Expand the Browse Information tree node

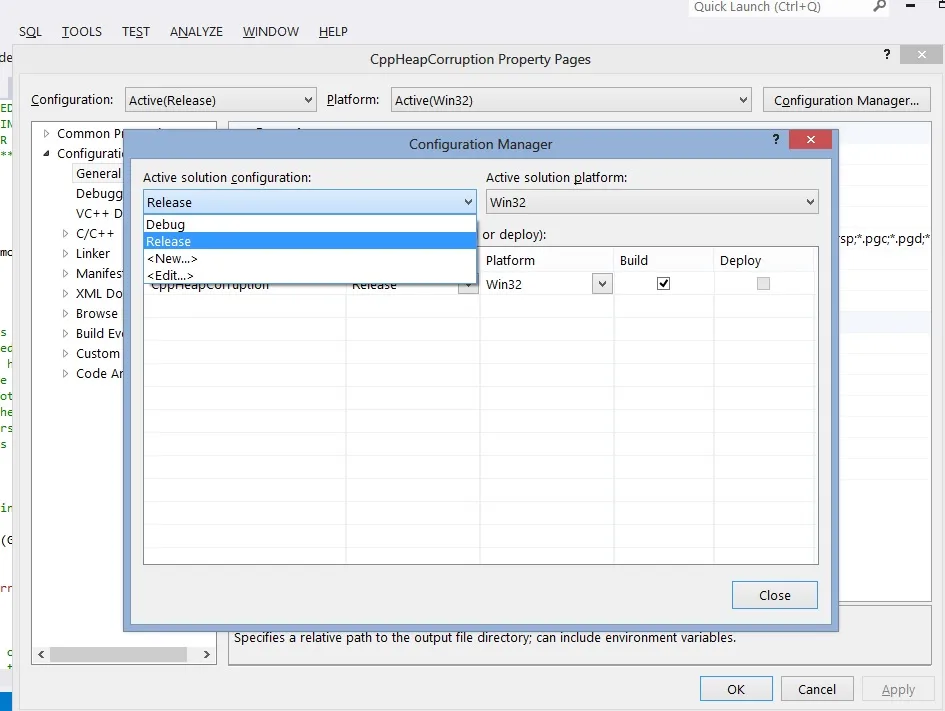[65, 313]
